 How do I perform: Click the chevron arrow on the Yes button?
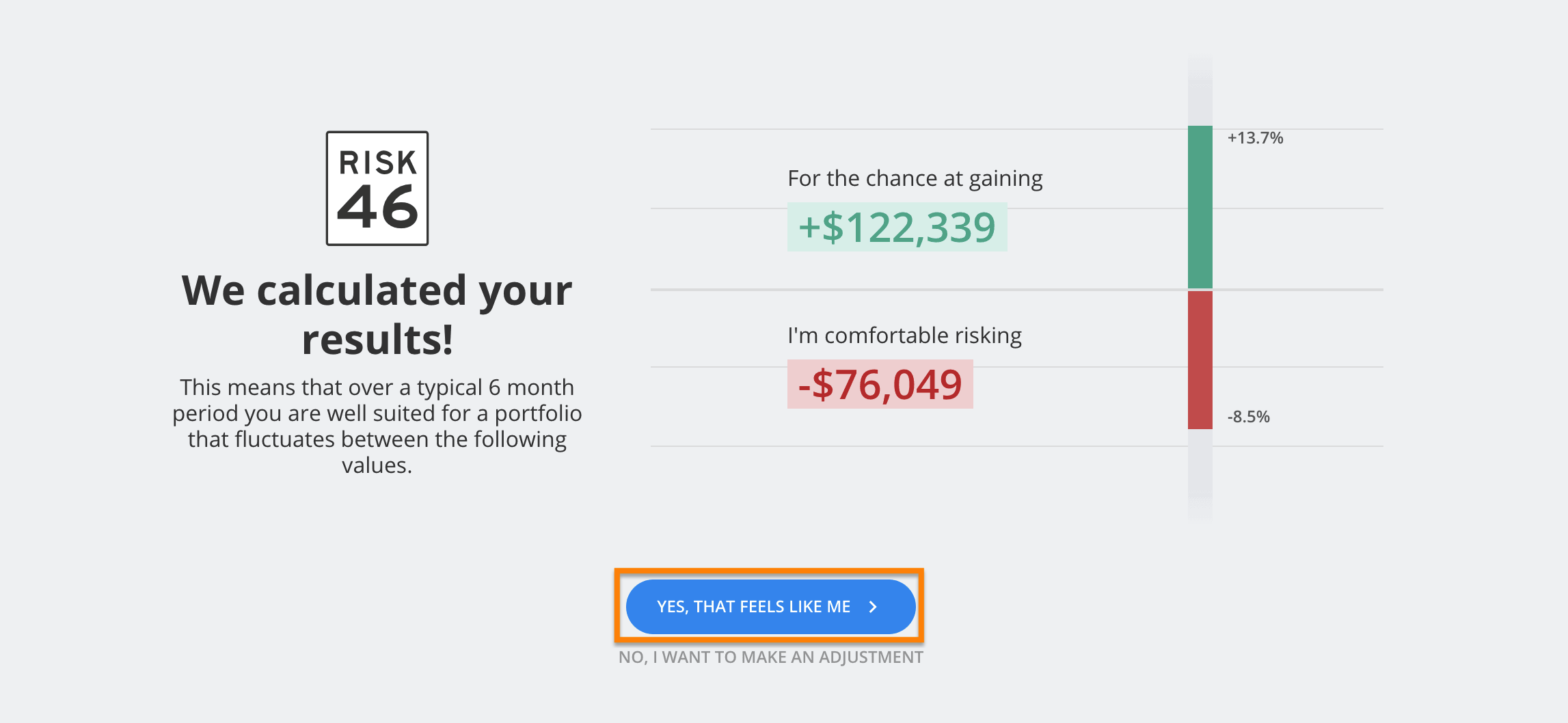(873, 607)
